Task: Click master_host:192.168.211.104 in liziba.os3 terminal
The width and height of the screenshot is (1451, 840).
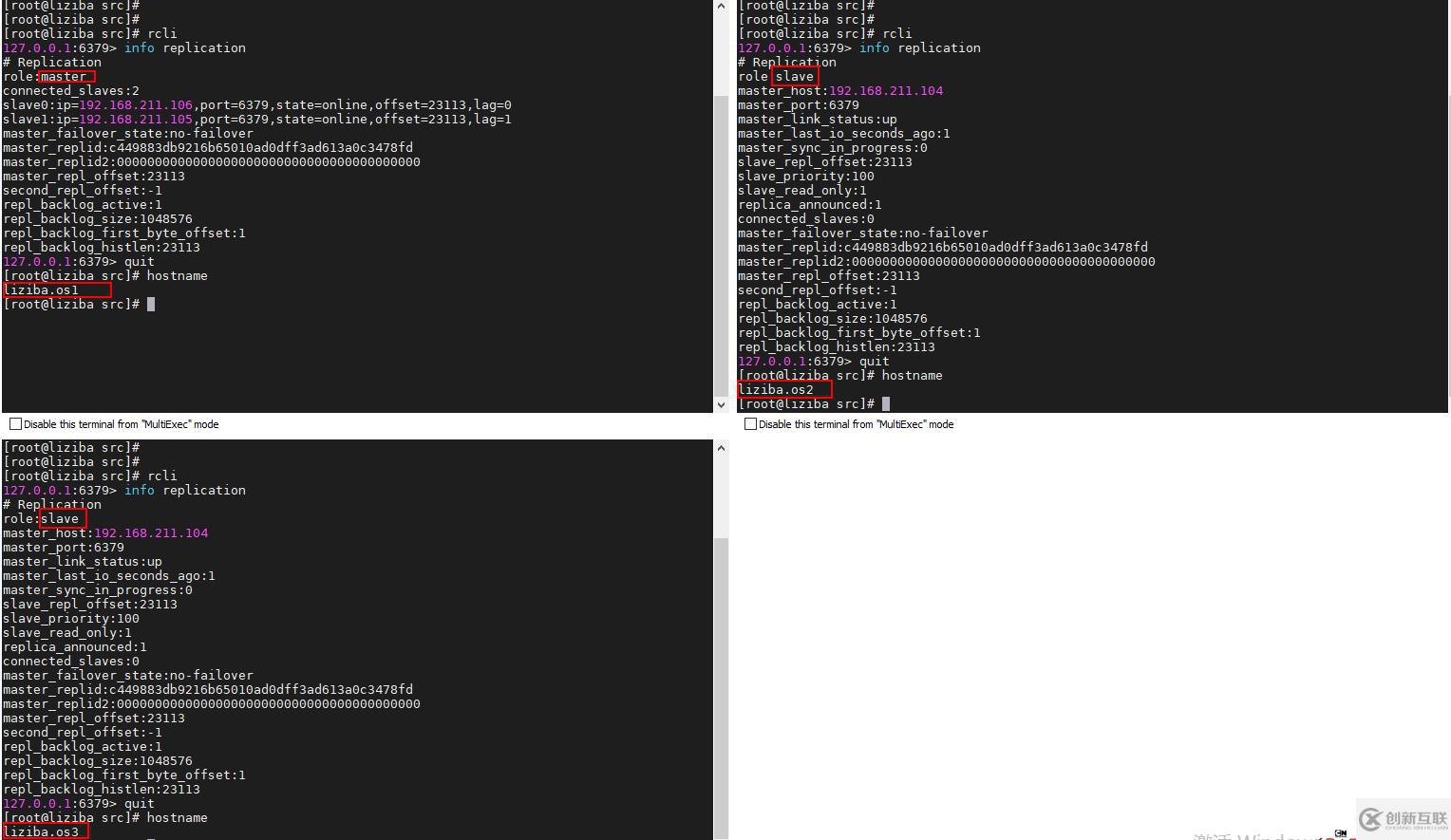Action: (x=105, y=533)
